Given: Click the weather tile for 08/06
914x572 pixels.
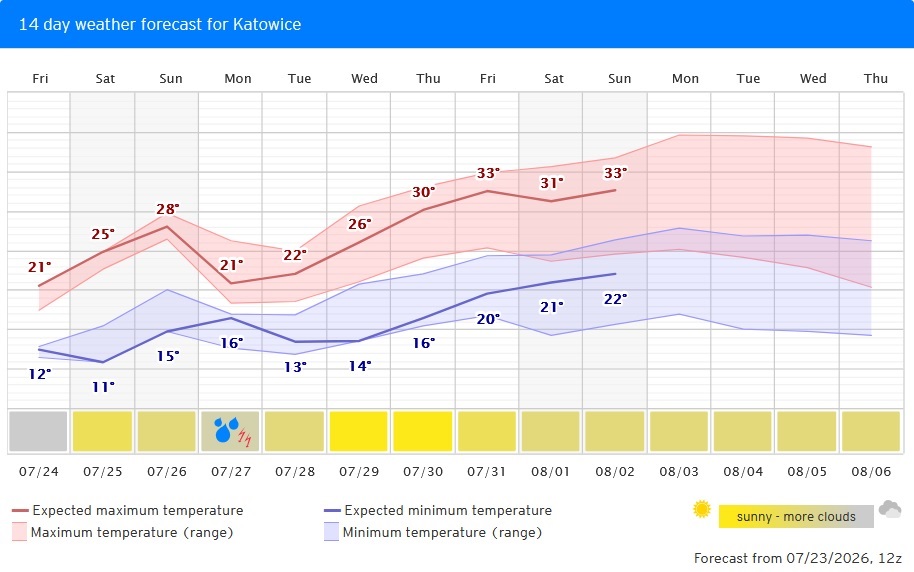Looking at the screenshot, I should [871, 431].
